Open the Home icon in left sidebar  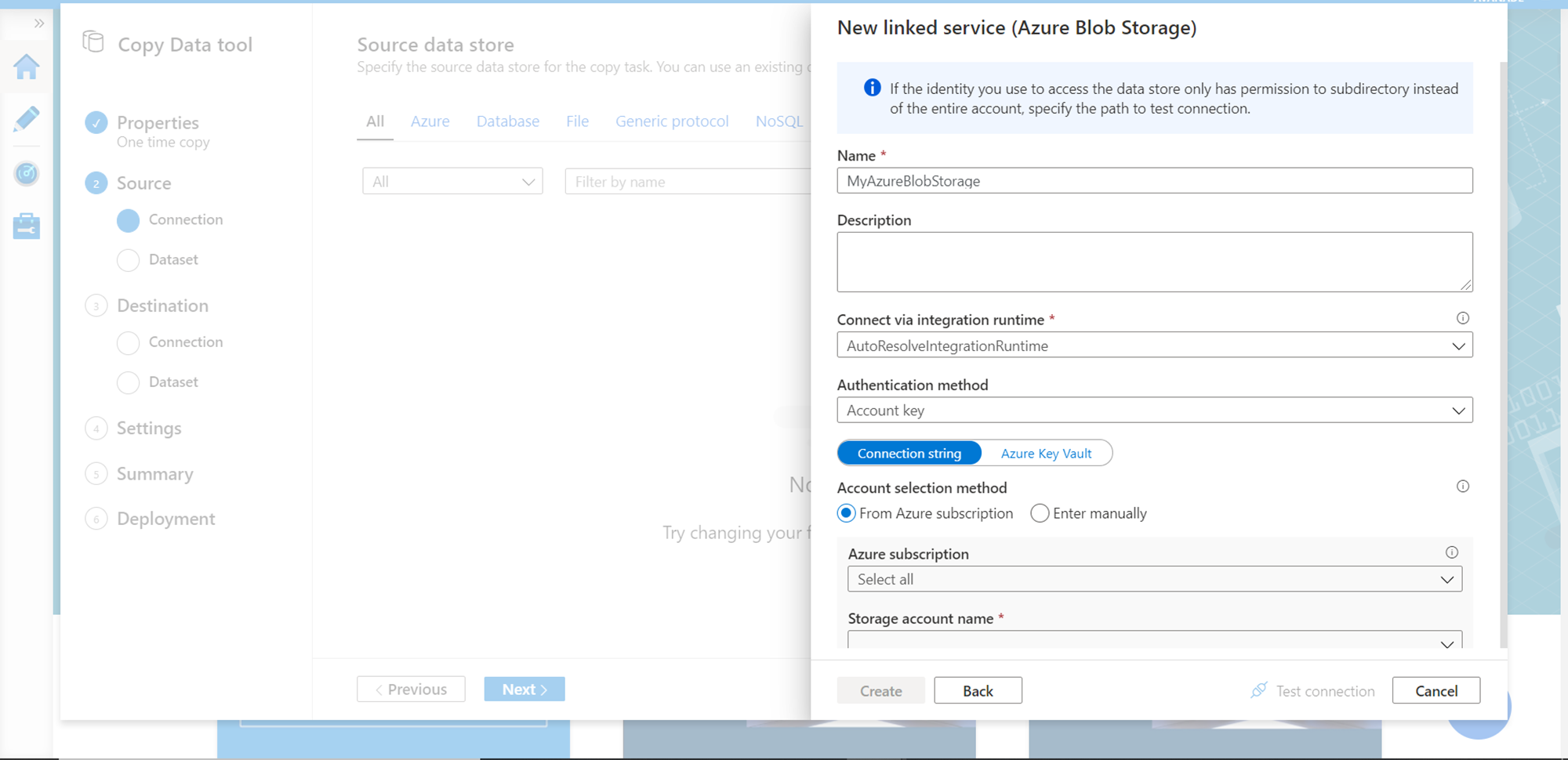[x=26, y=67]
